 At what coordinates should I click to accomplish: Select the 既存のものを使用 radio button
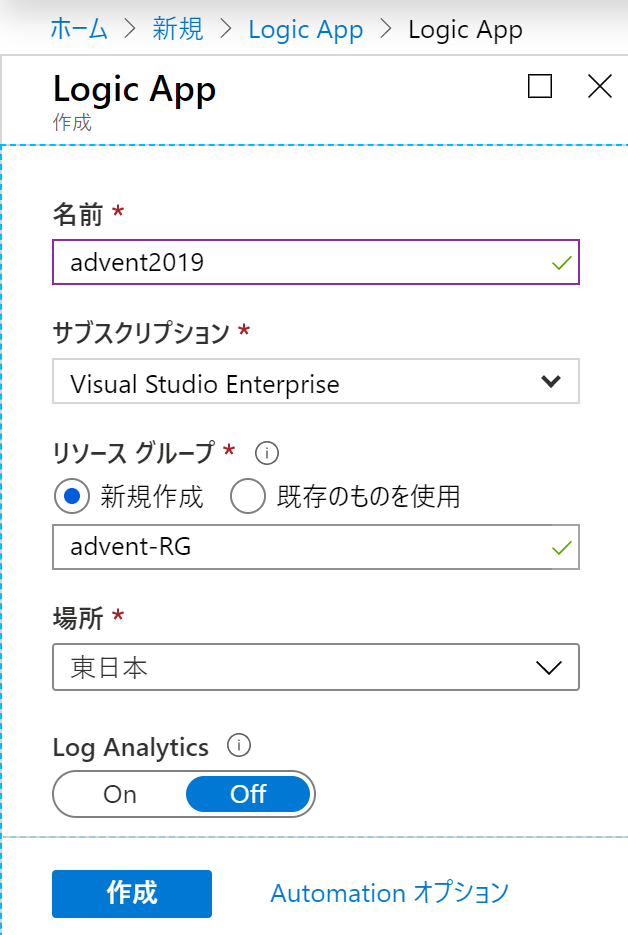248,496
